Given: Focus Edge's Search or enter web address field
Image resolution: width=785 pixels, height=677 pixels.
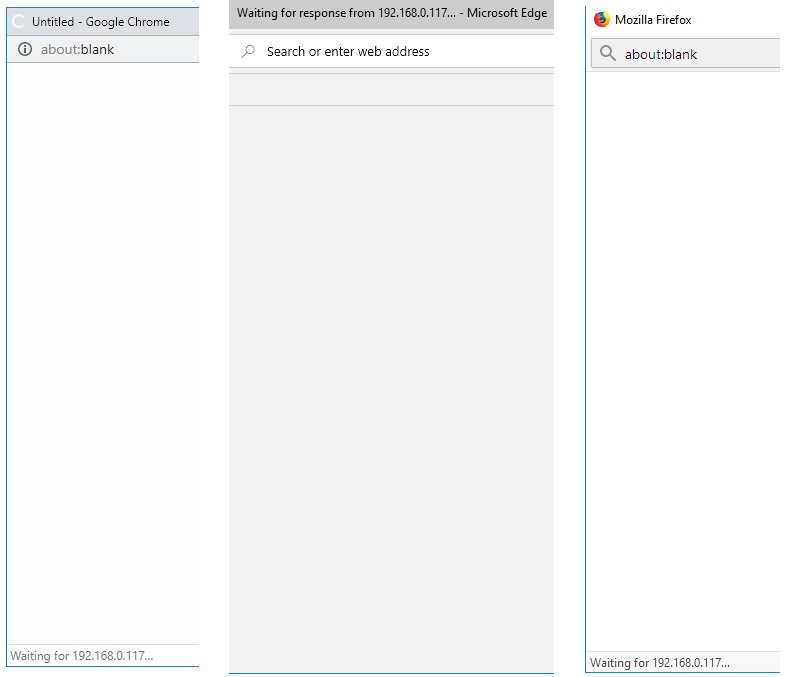Looking at the screenshot, I should coord(391,51).
